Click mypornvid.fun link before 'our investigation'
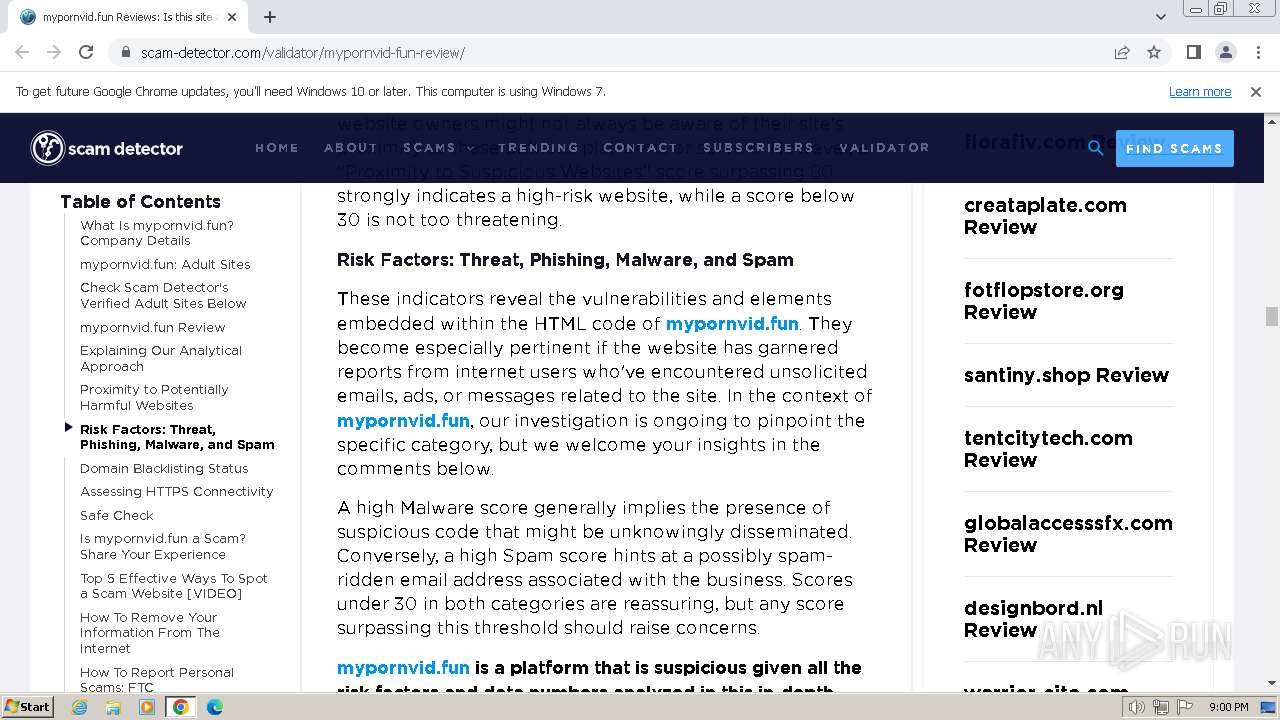Viewport: 1280px width, 720px height. coord(403,420)
